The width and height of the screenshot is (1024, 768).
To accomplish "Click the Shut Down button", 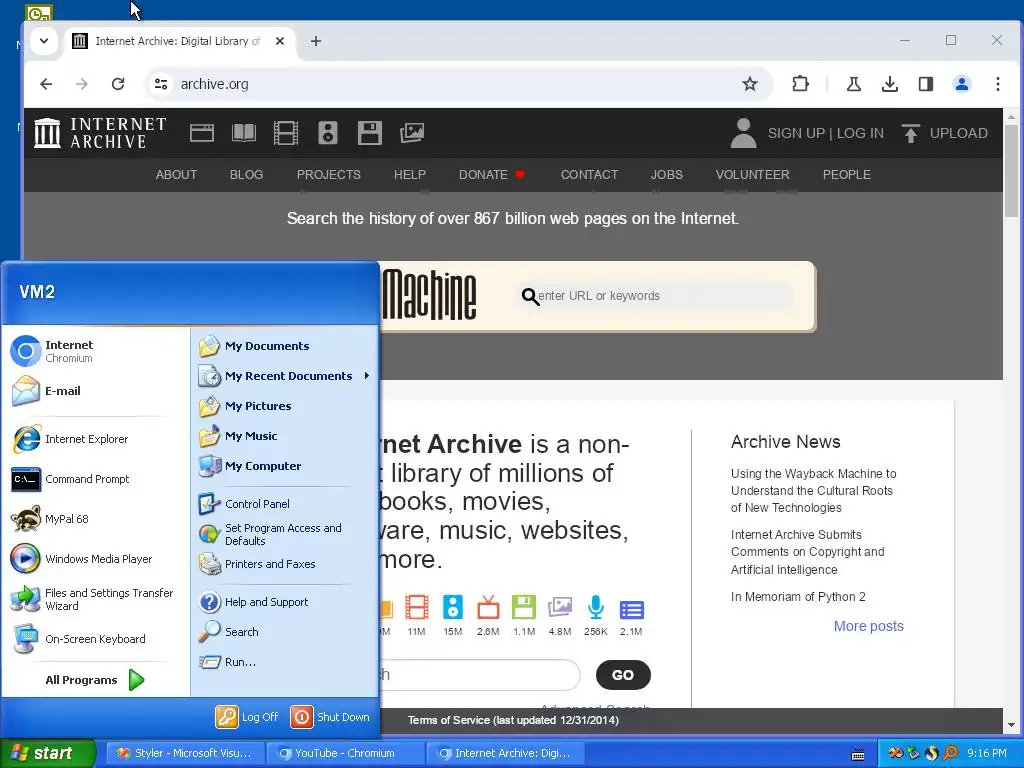I will 330,716.
